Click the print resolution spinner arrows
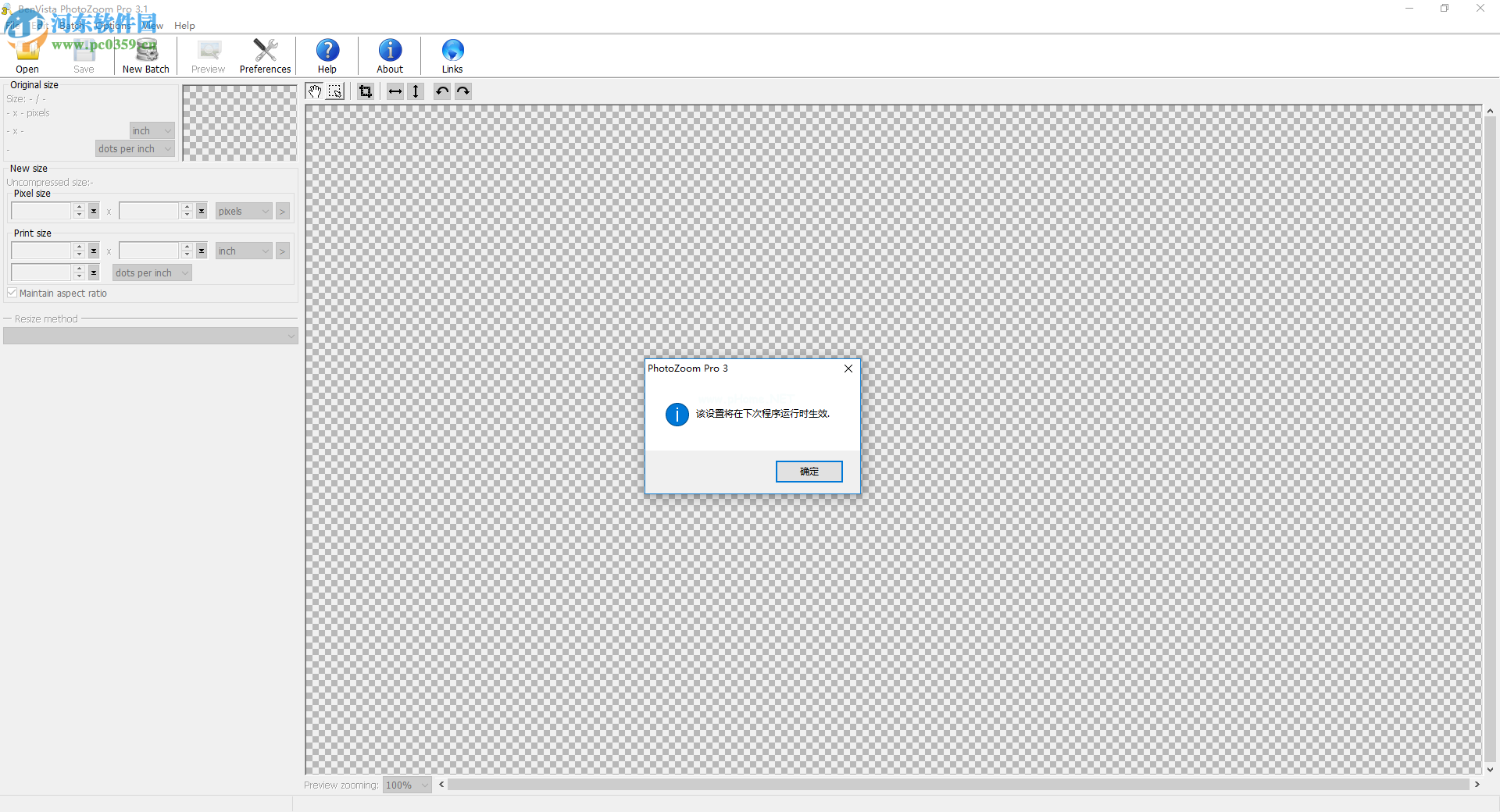 coord(79,272)
